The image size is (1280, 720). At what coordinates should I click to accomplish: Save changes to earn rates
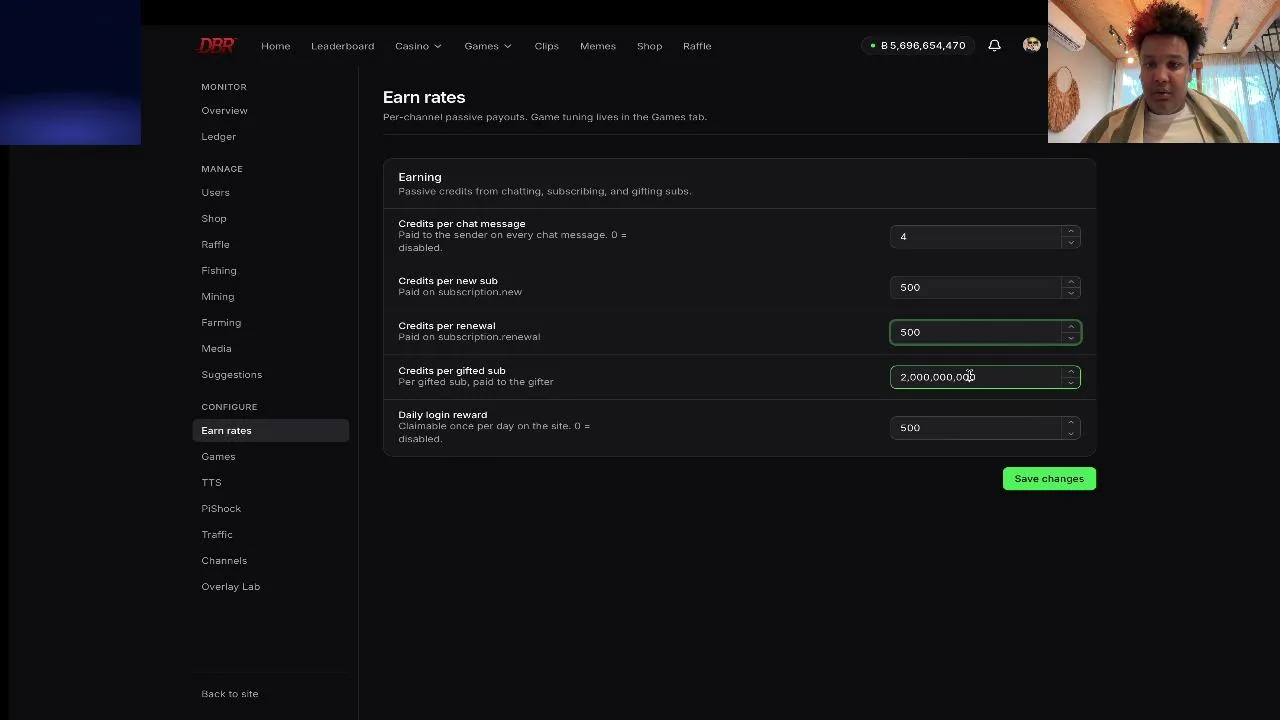pyautogui.click(x=1049, y=478)
